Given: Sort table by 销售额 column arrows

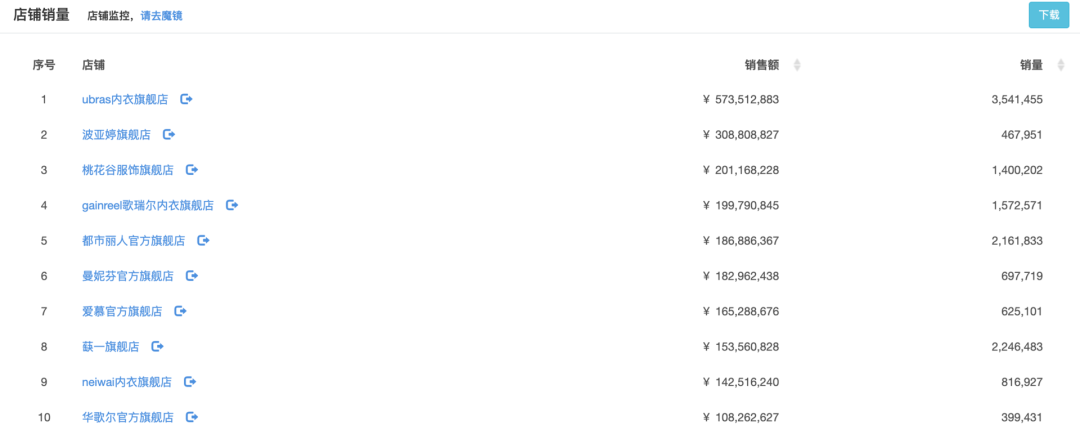Looking at the screenshot, I should click(797, 65).
